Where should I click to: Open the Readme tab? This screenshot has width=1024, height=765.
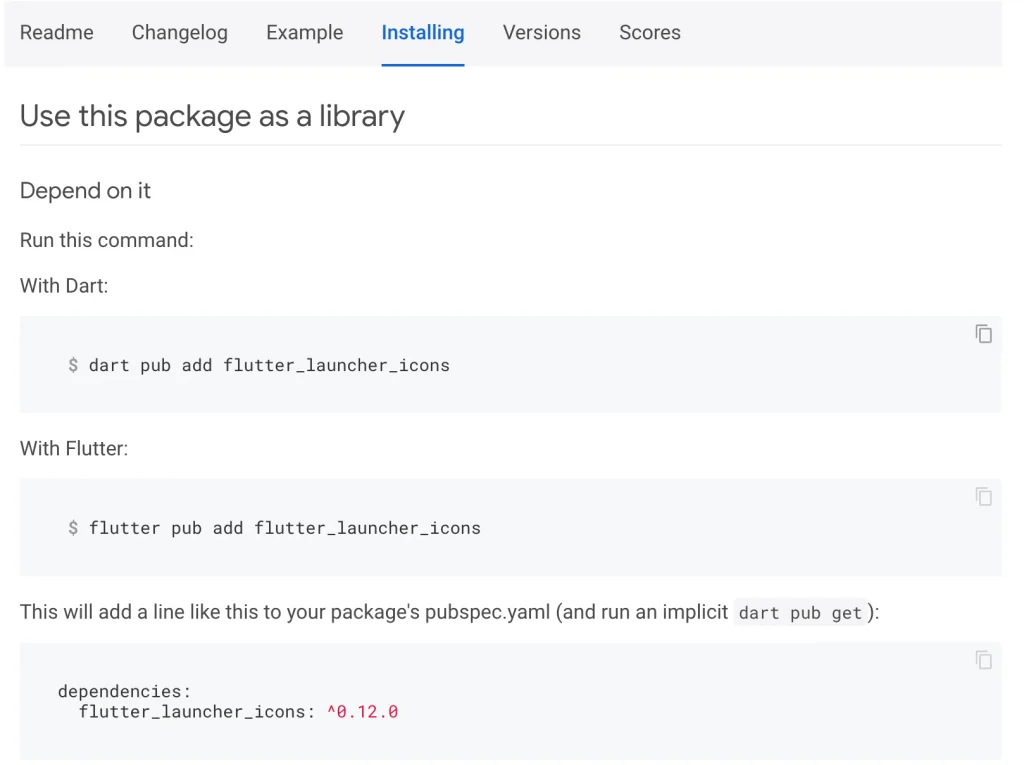pyautogui.click(x=57, y=32)
